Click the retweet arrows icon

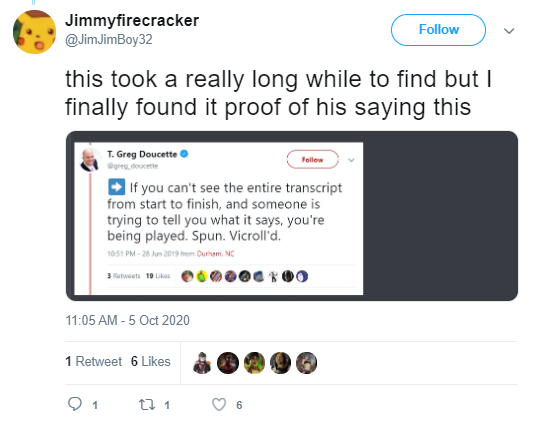[x=147, y=404]
